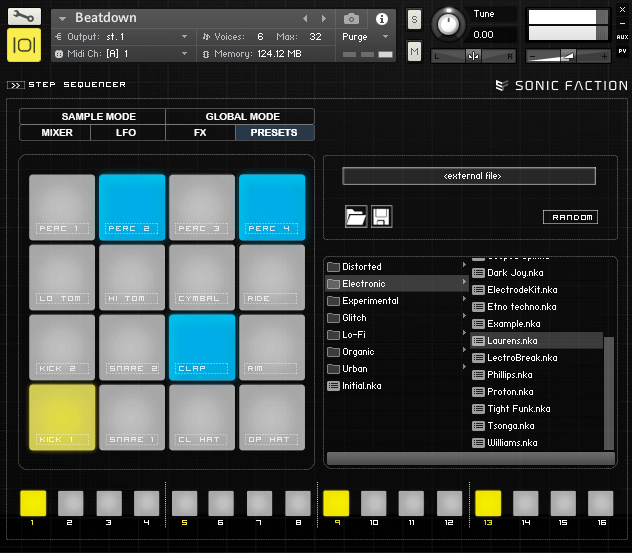Click the info icon in header

pos(381,18)
